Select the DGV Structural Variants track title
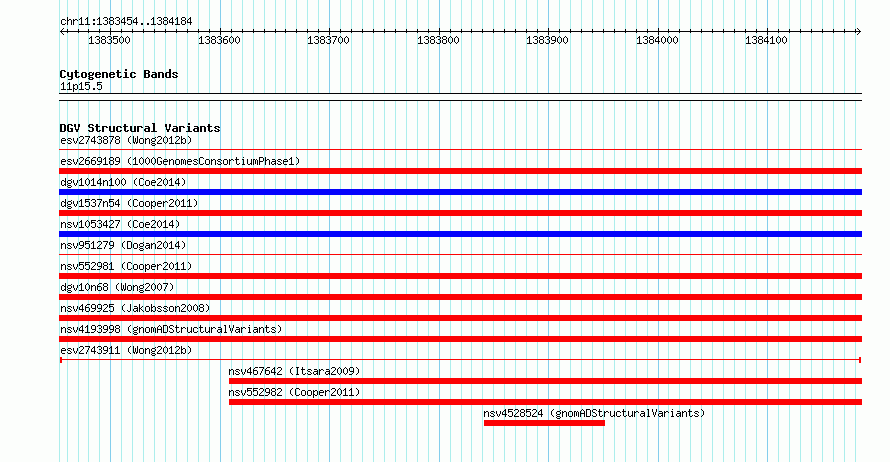Viewport: 890px width, 462px height. 140,128
